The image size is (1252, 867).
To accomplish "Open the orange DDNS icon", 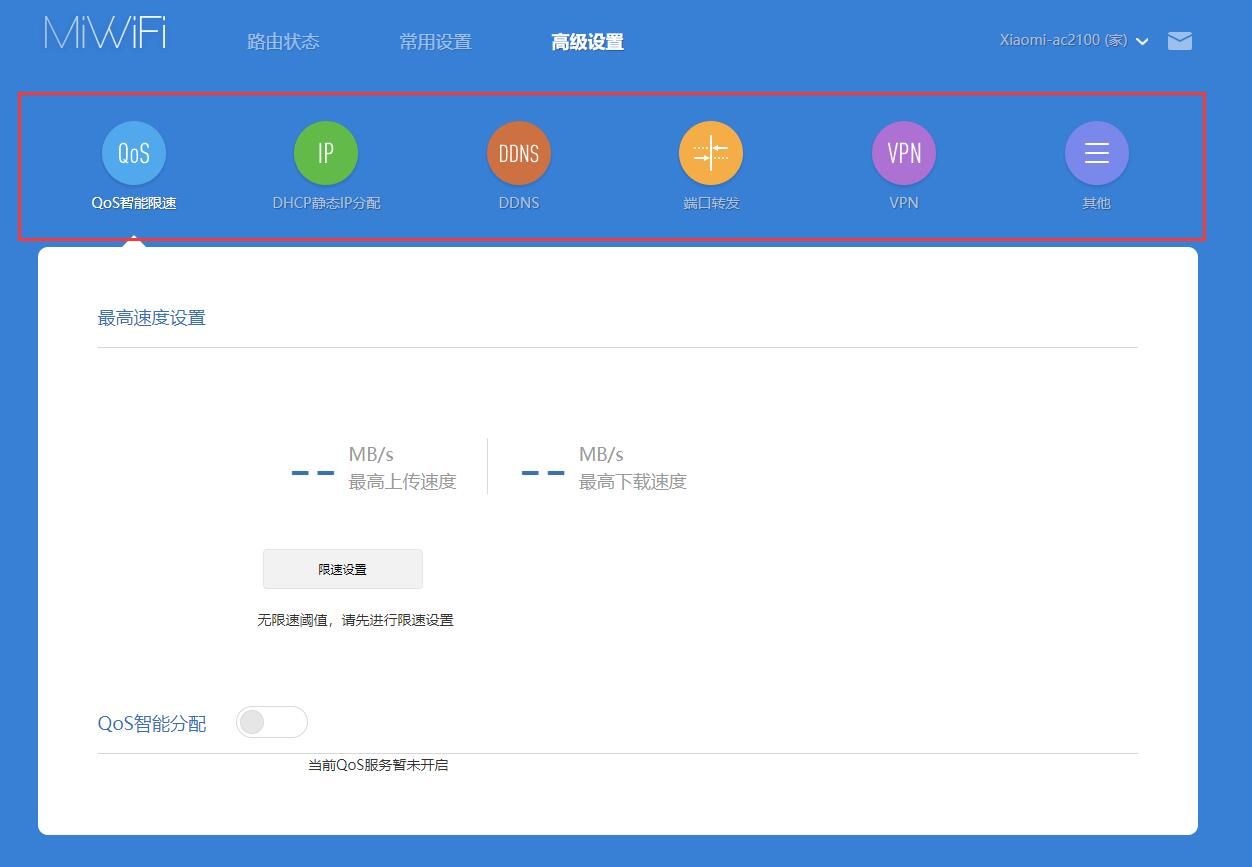I will pyautogui.click(x=519, y=153).
